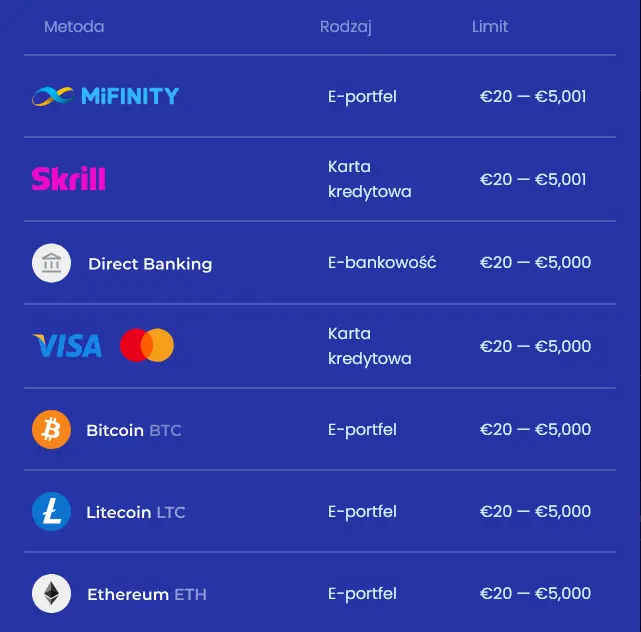Select the Ethereum diamond icon
The image size is (641, 632).
coord(52,594)
